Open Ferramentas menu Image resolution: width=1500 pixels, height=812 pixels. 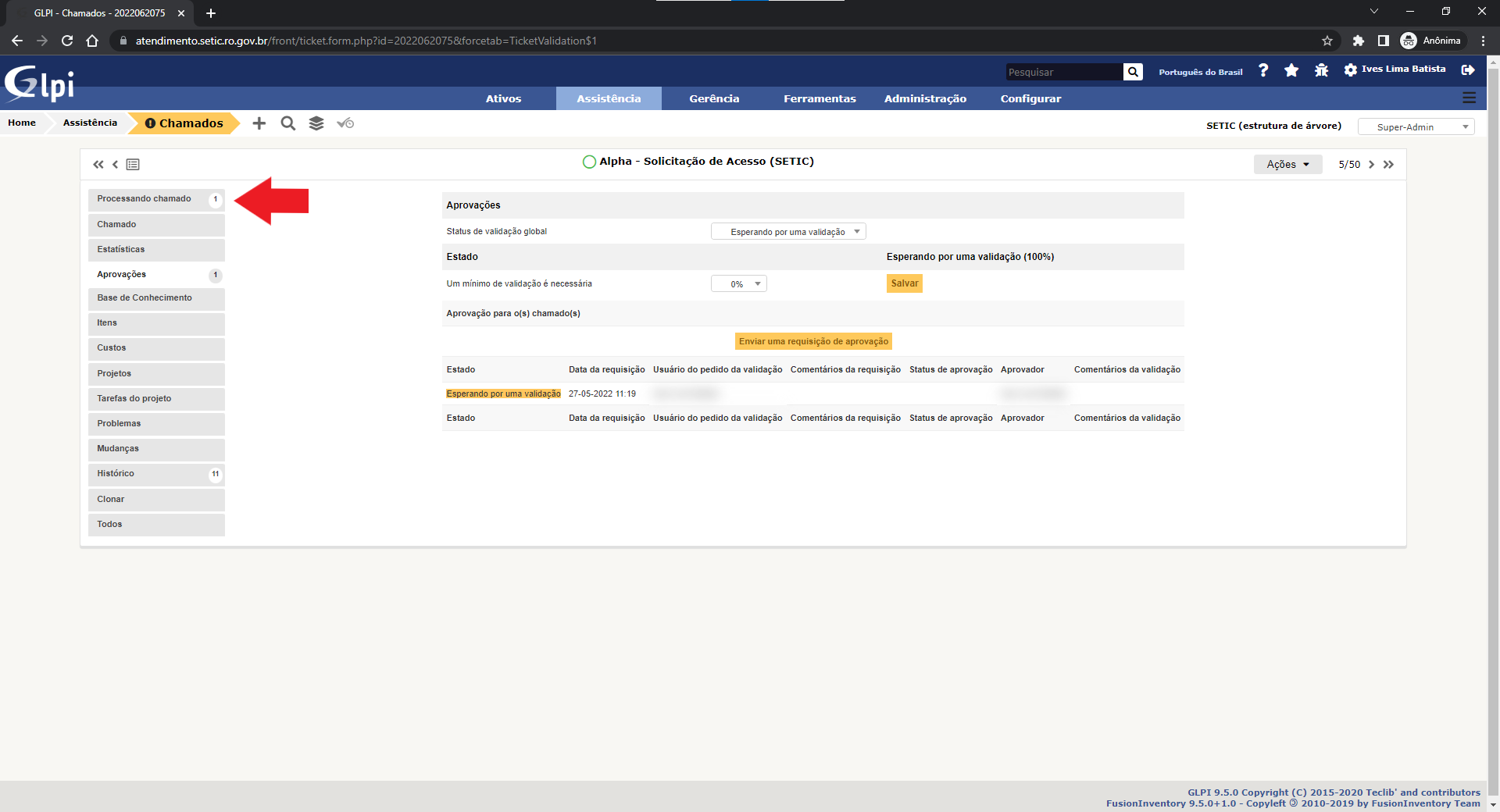coord(820,98)
